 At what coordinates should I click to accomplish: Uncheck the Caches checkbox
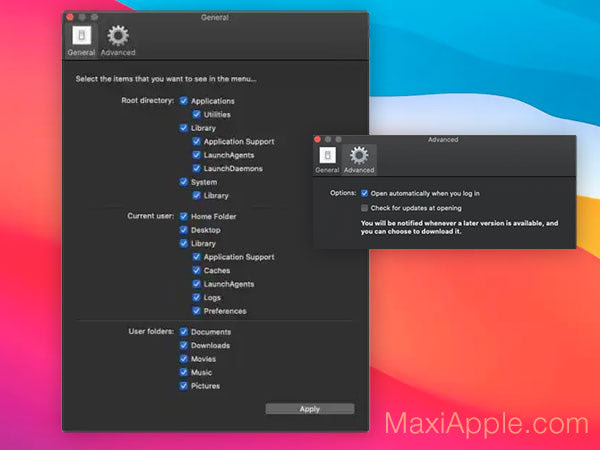(197, 270)
